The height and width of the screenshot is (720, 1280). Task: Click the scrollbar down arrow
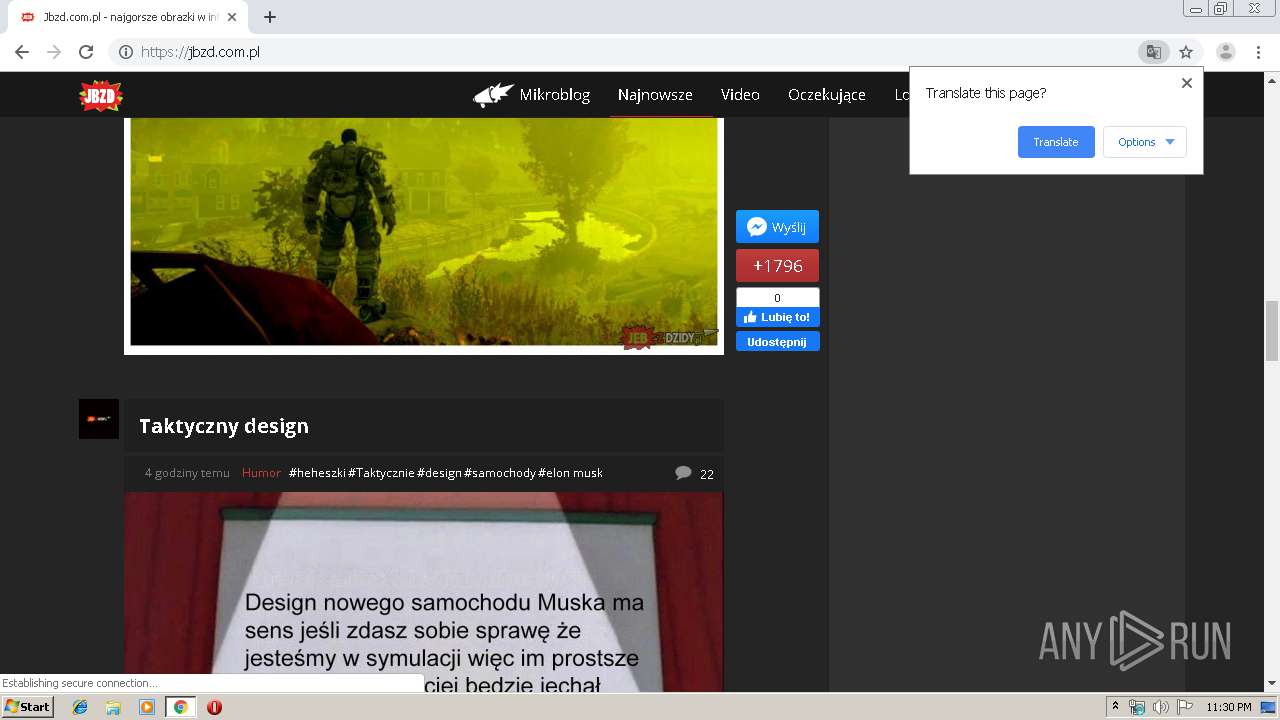point(1272,684)
